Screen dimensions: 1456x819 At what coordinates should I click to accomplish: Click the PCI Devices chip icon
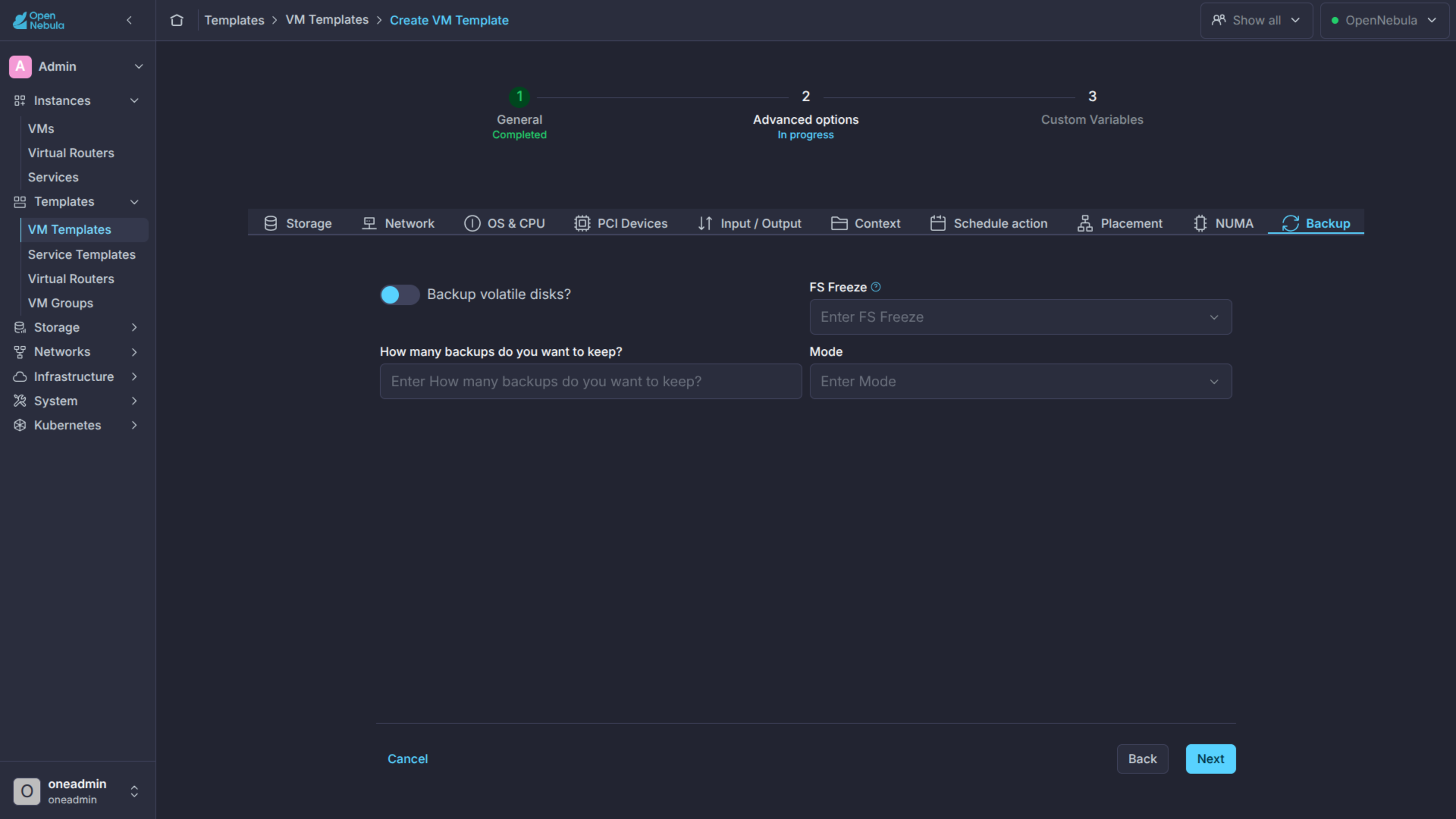coord(582,223)
